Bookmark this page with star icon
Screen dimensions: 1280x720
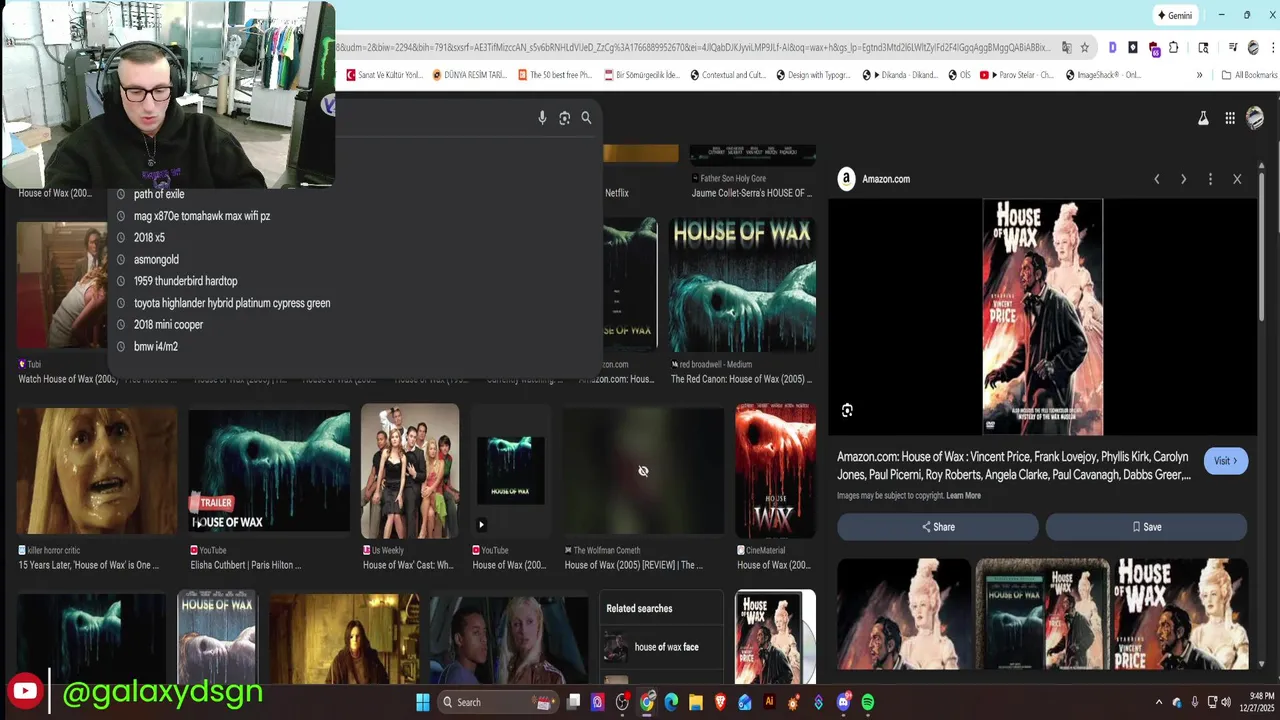(x=1084, y=47)
